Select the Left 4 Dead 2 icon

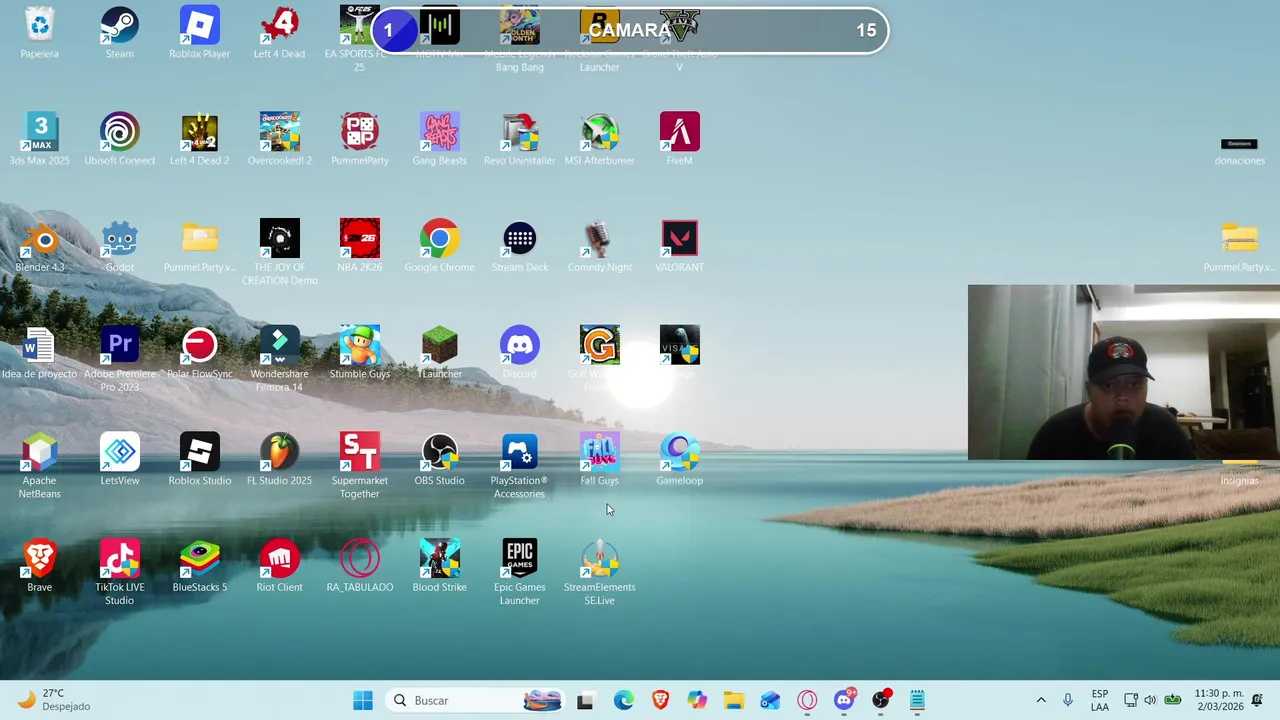pyautogui.click(x=200, y=139)
